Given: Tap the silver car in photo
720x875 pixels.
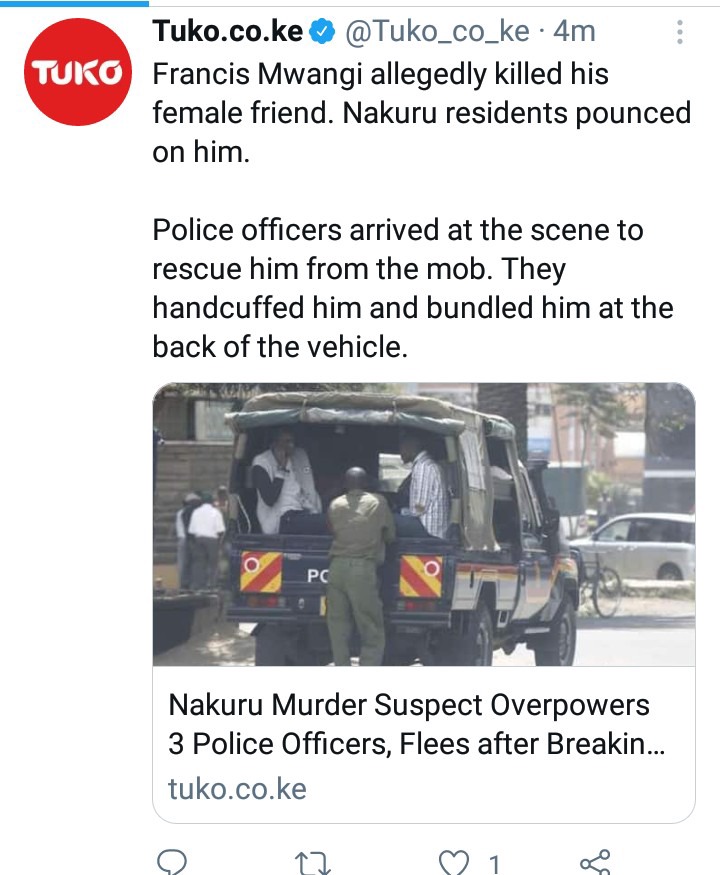Looking at the screenshot, I should [x=633, y=547].
